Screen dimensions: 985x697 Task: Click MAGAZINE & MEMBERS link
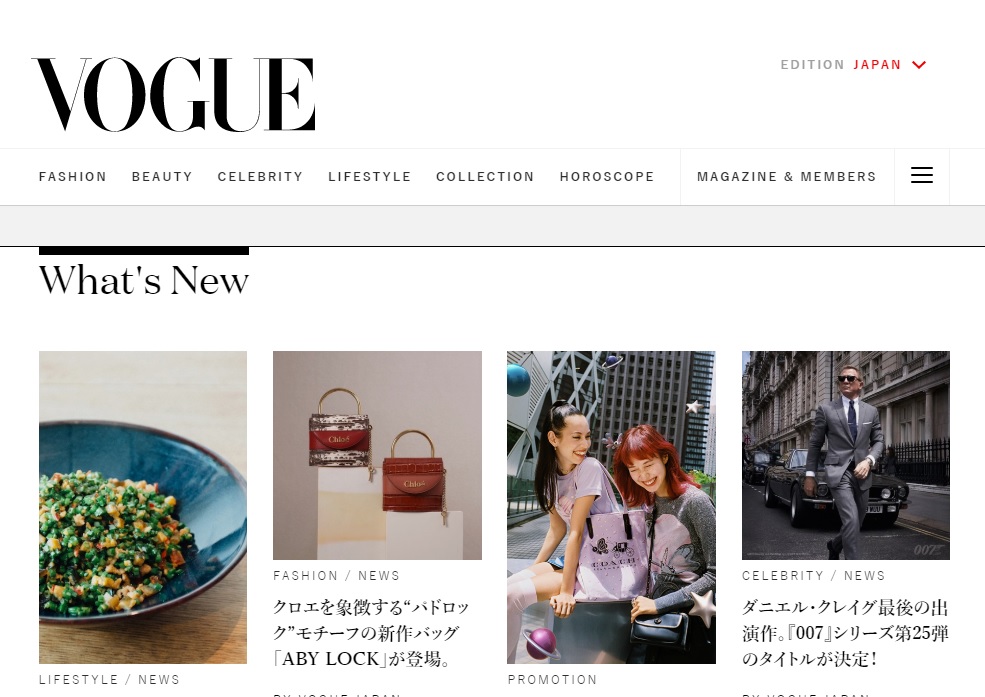[786, 177]
